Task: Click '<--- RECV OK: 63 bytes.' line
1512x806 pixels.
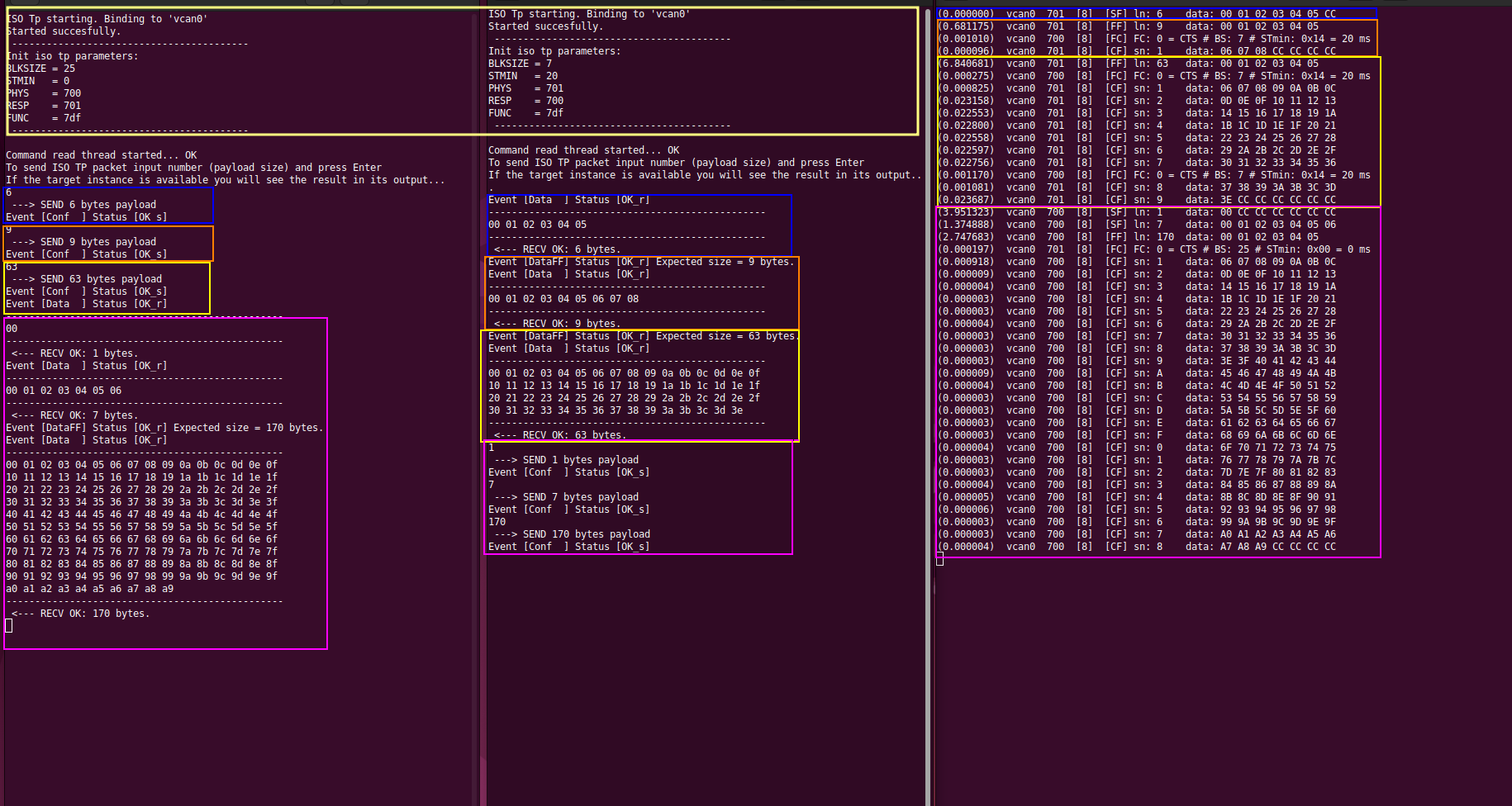Action: (560, 435)
